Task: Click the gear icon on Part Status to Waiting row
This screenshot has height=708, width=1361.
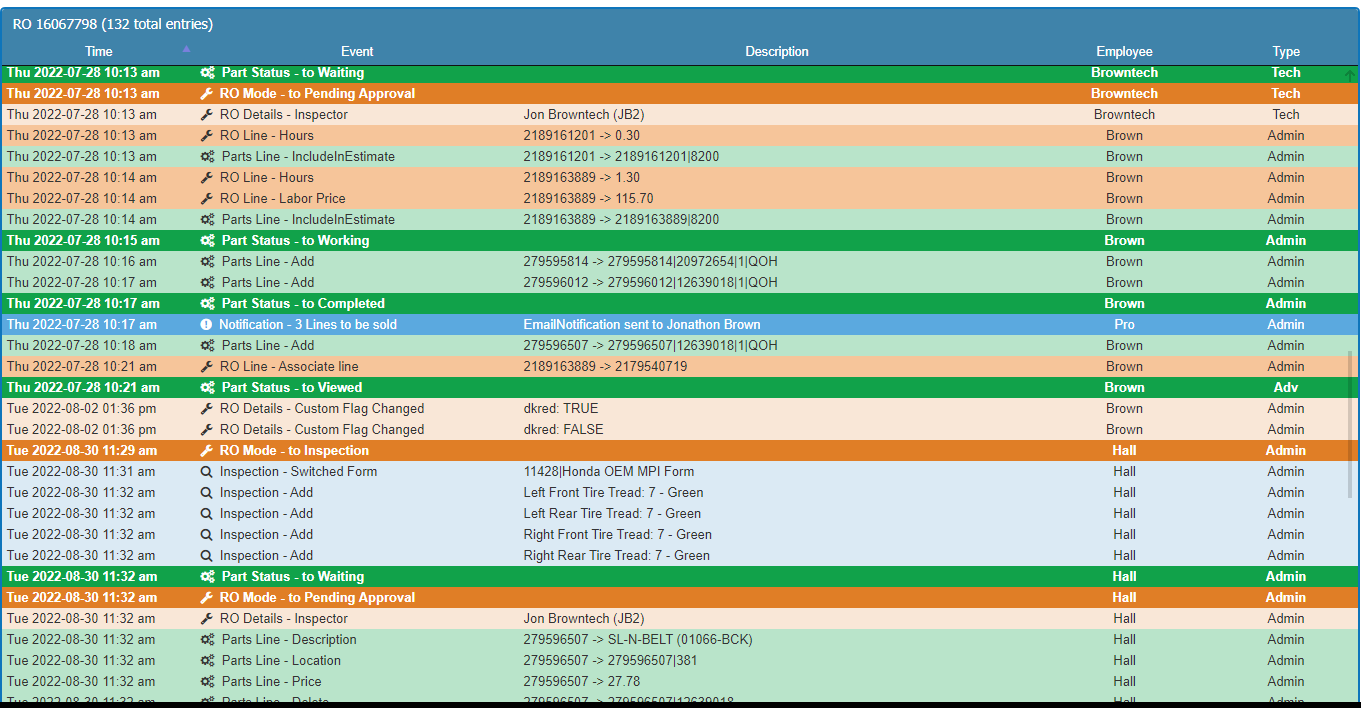Action: [207, 72]
